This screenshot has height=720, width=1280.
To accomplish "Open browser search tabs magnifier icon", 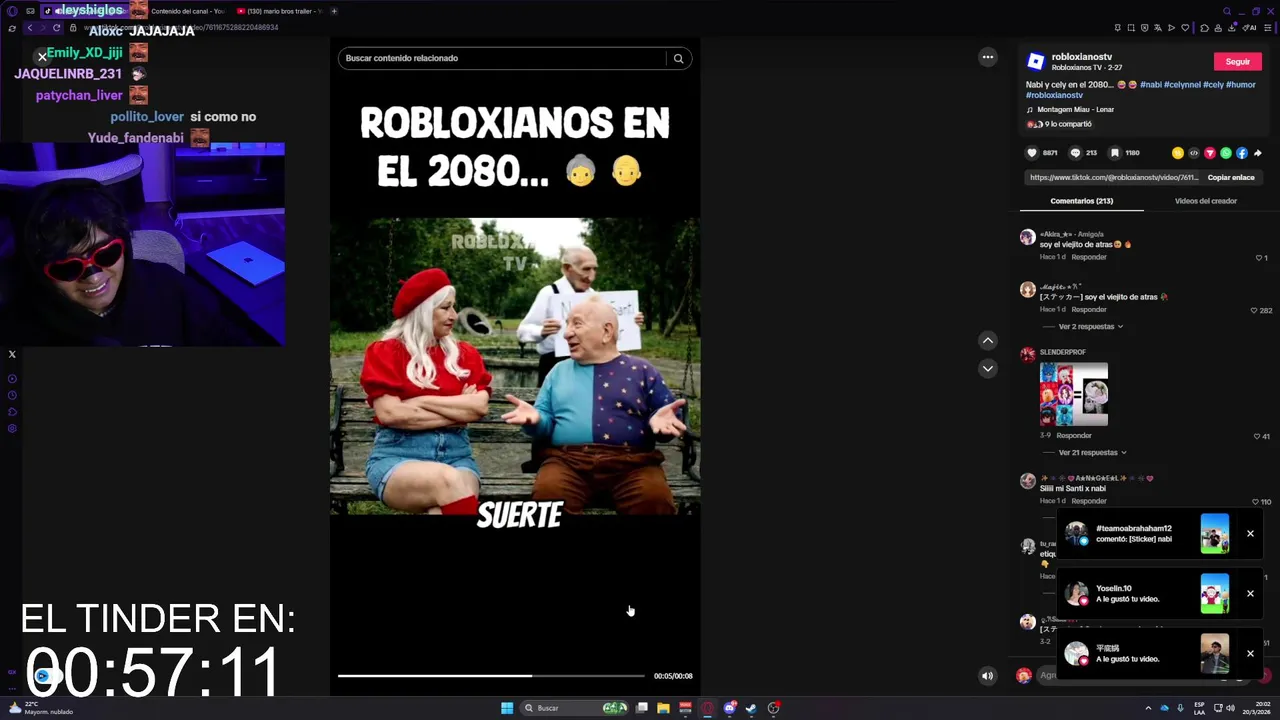I will pos(1227,11).
